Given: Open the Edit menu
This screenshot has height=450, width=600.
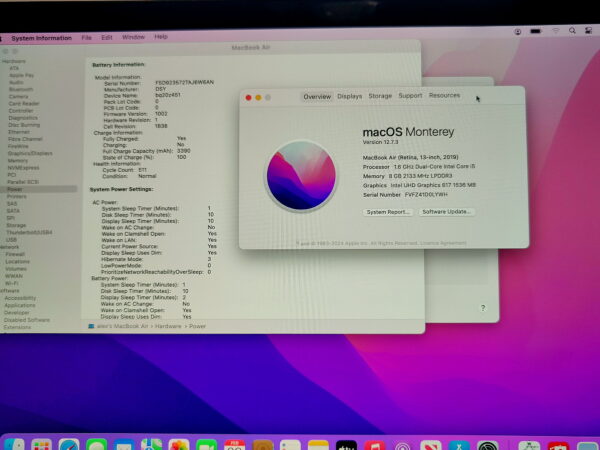Looking at the screenshot, I should coord(107,37).
